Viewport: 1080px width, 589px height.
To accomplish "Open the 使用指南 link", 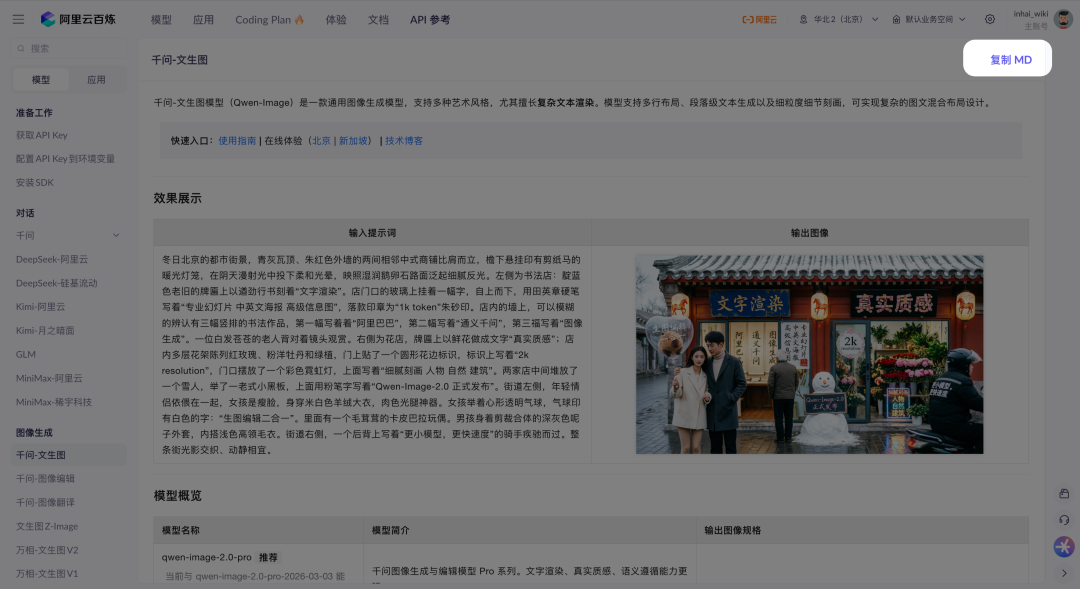I will pyautogui.click(x=237, y=141).
